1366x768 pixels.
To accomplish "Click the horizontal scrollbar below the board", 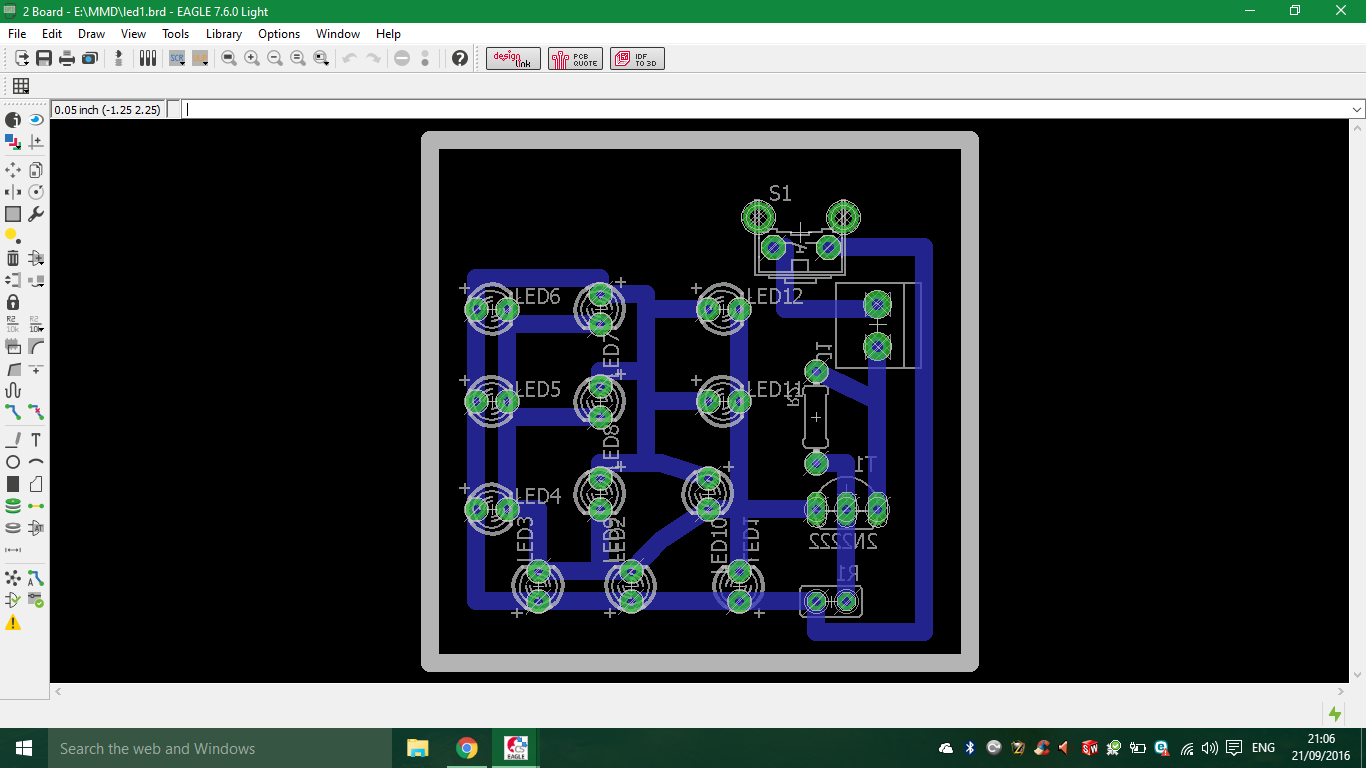I will pyautogui.click(x=700, y=691).
